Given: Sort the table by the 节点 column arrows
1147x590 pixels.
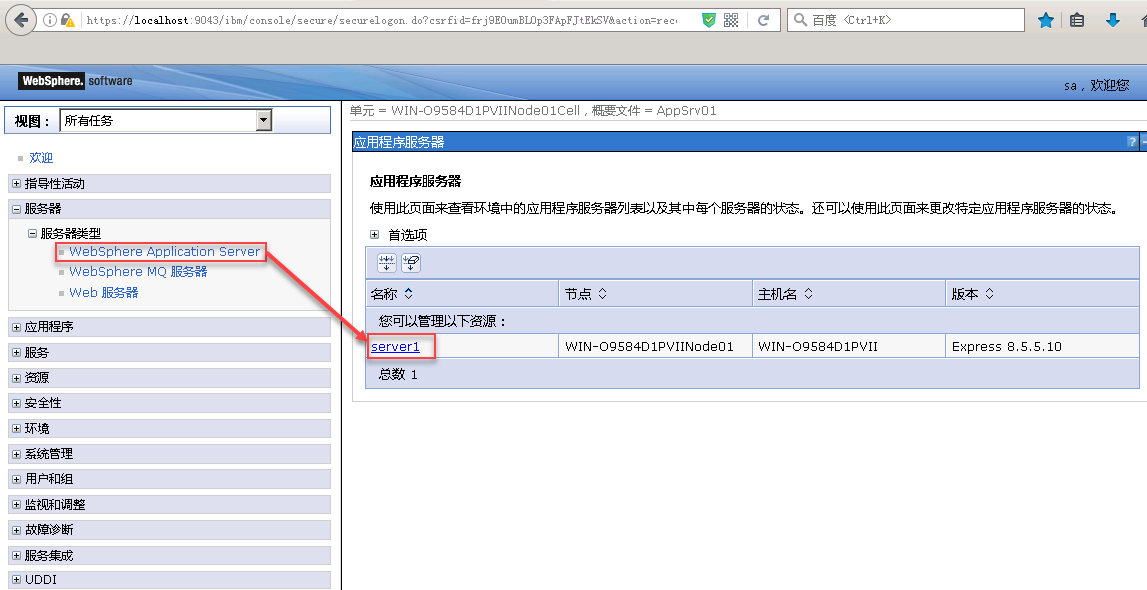Looking at the screenshot, I should (x=603, y=294).
